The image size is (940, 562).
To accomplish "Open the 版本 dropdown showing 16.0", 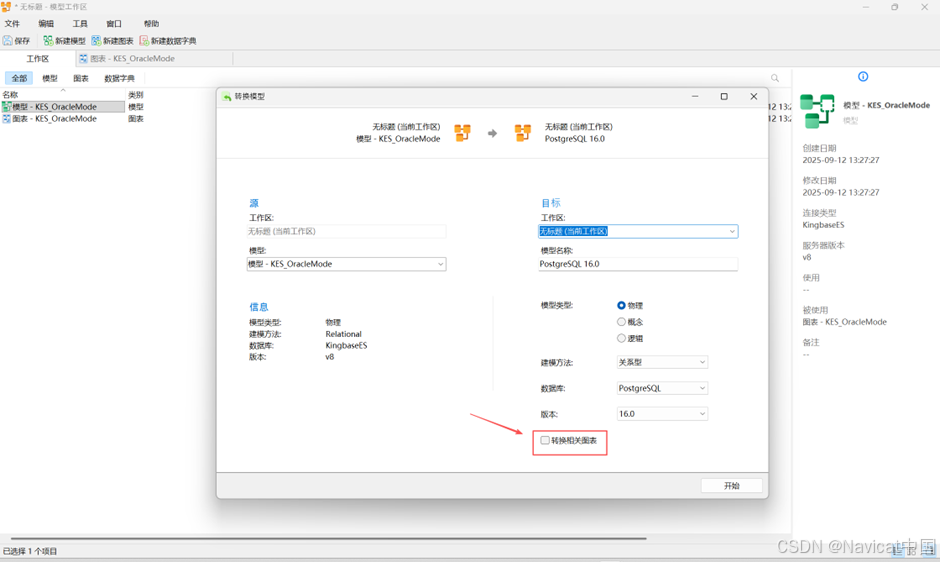I will (x=662, y=414).
